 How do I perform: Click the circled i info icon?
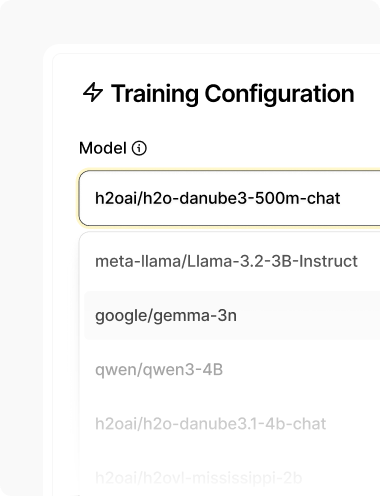point(139,148)
